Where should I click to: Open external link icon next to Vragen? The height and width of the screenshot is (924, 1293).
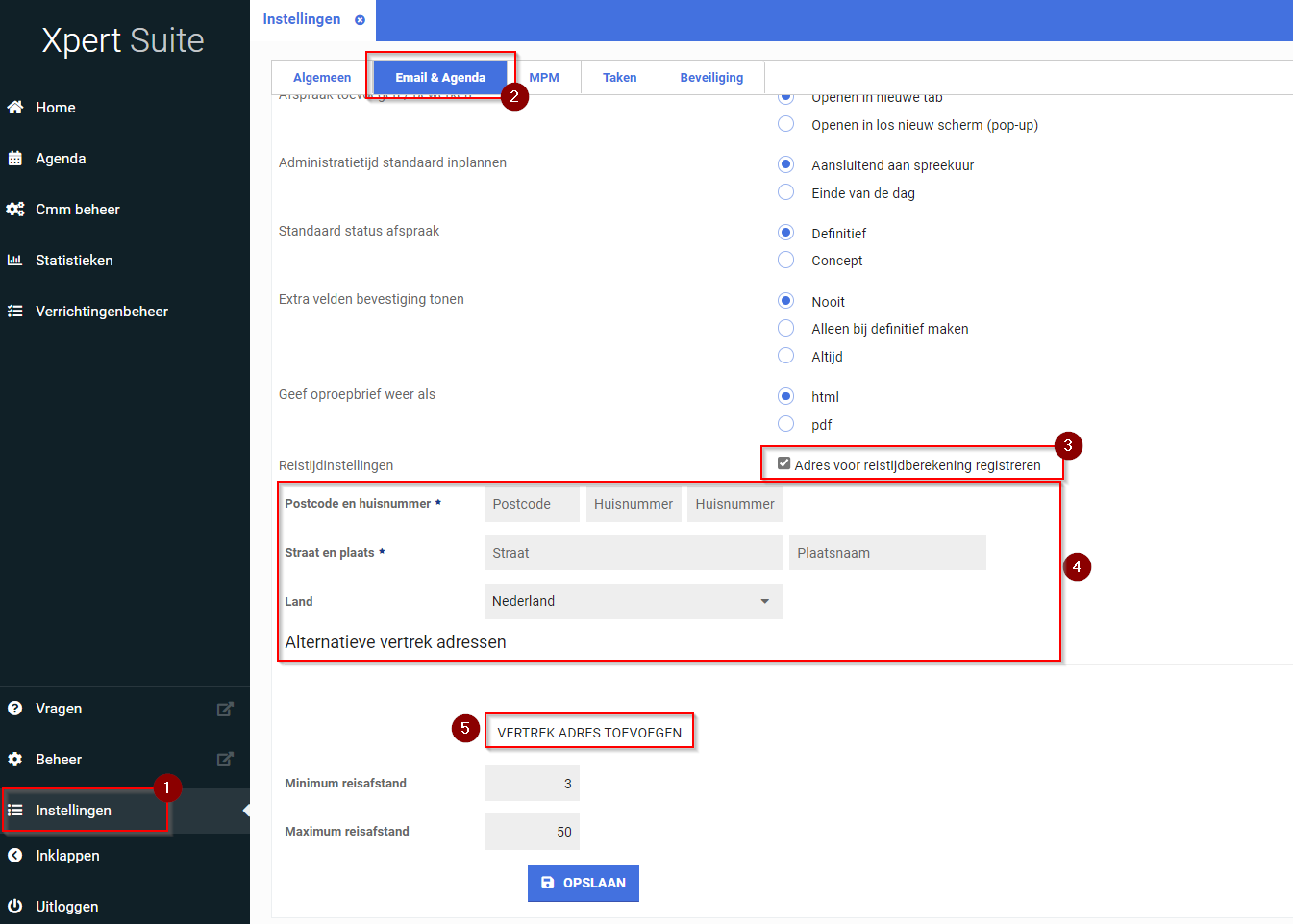[x=225, y=710]
